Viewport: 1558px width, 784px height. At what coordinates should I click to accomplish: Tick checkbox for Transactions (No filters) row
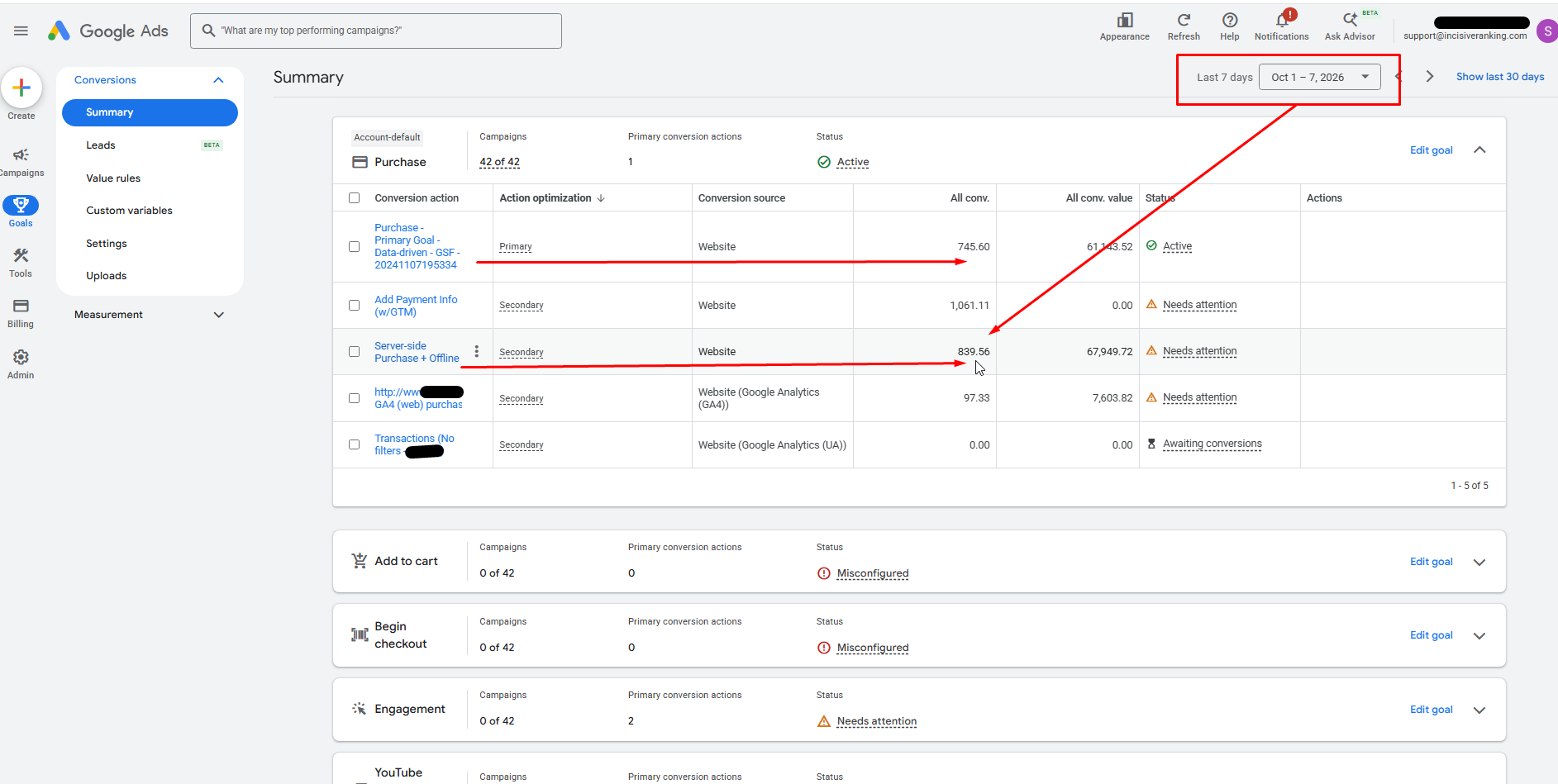(x=355, y=444)
